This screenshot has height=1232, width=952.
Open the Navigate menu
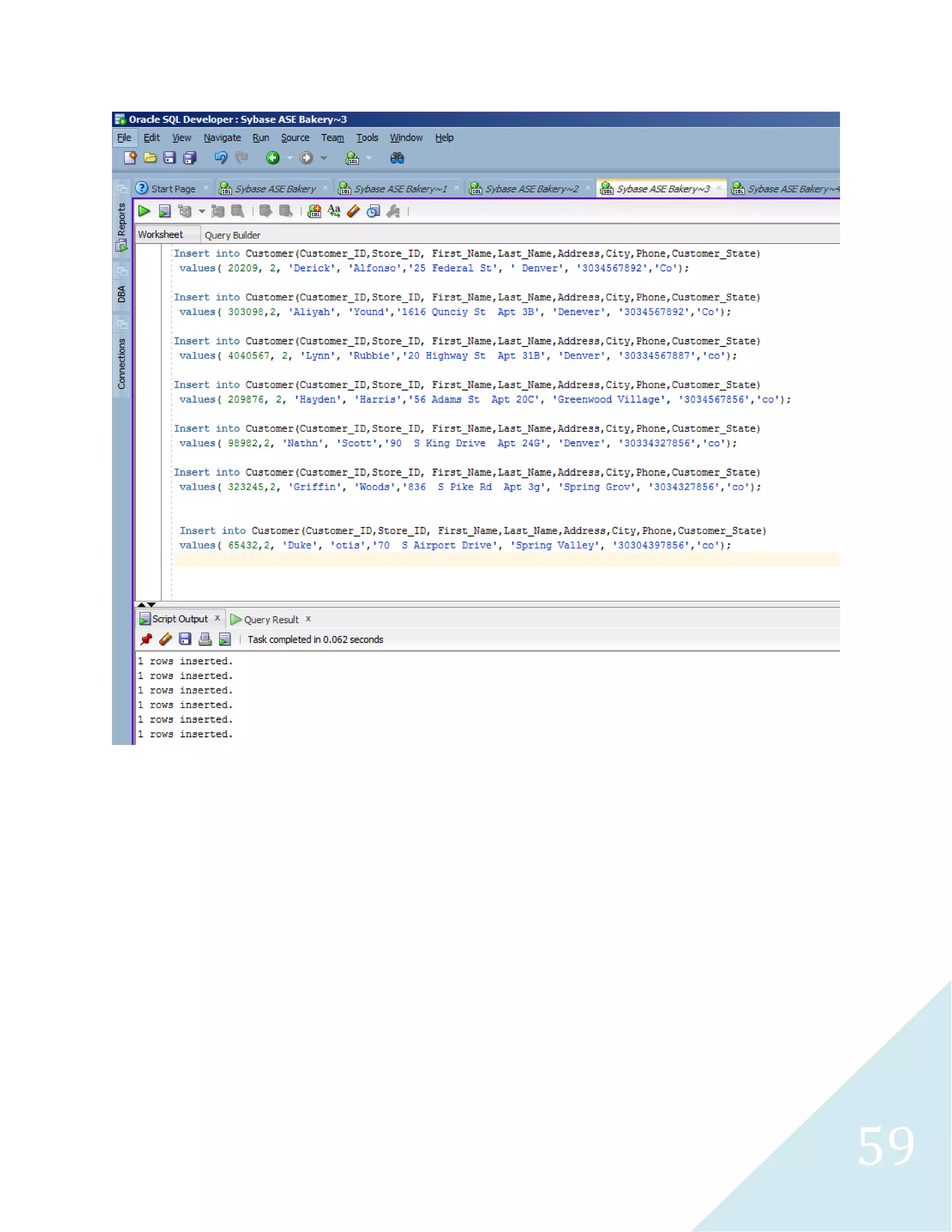point(222,138)
